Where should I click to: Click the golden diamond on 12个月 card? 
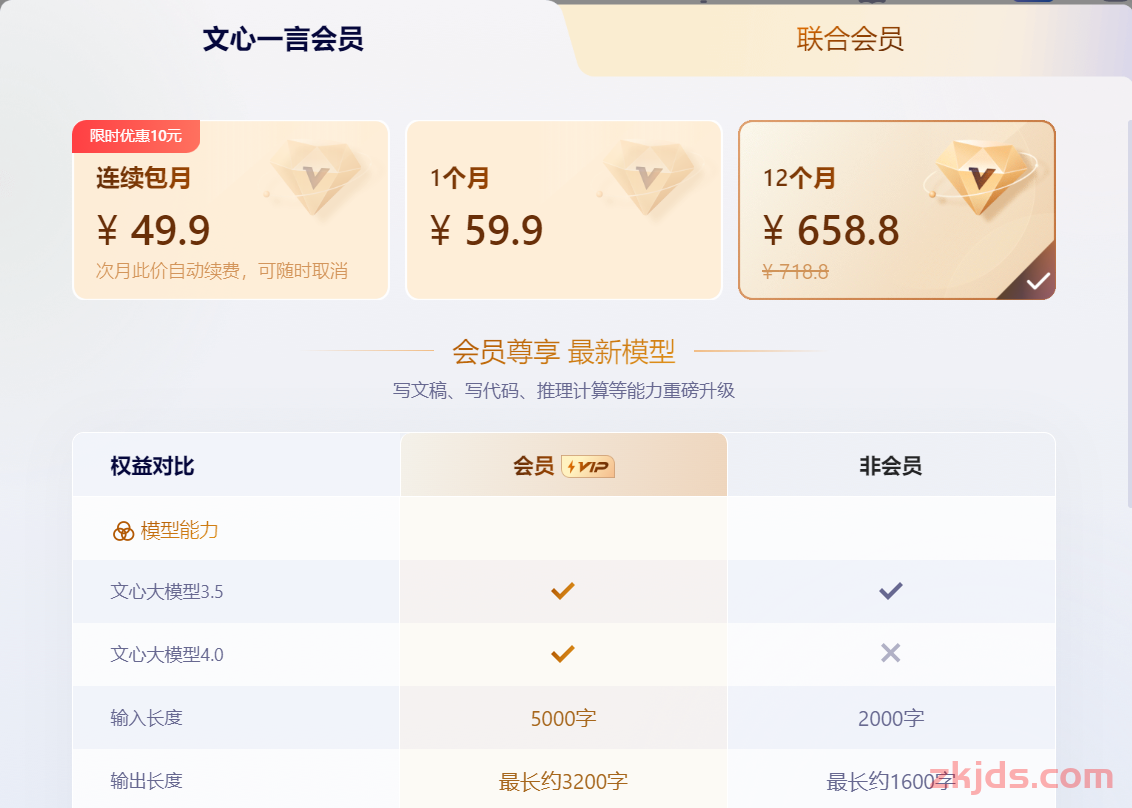coord(980,176)
